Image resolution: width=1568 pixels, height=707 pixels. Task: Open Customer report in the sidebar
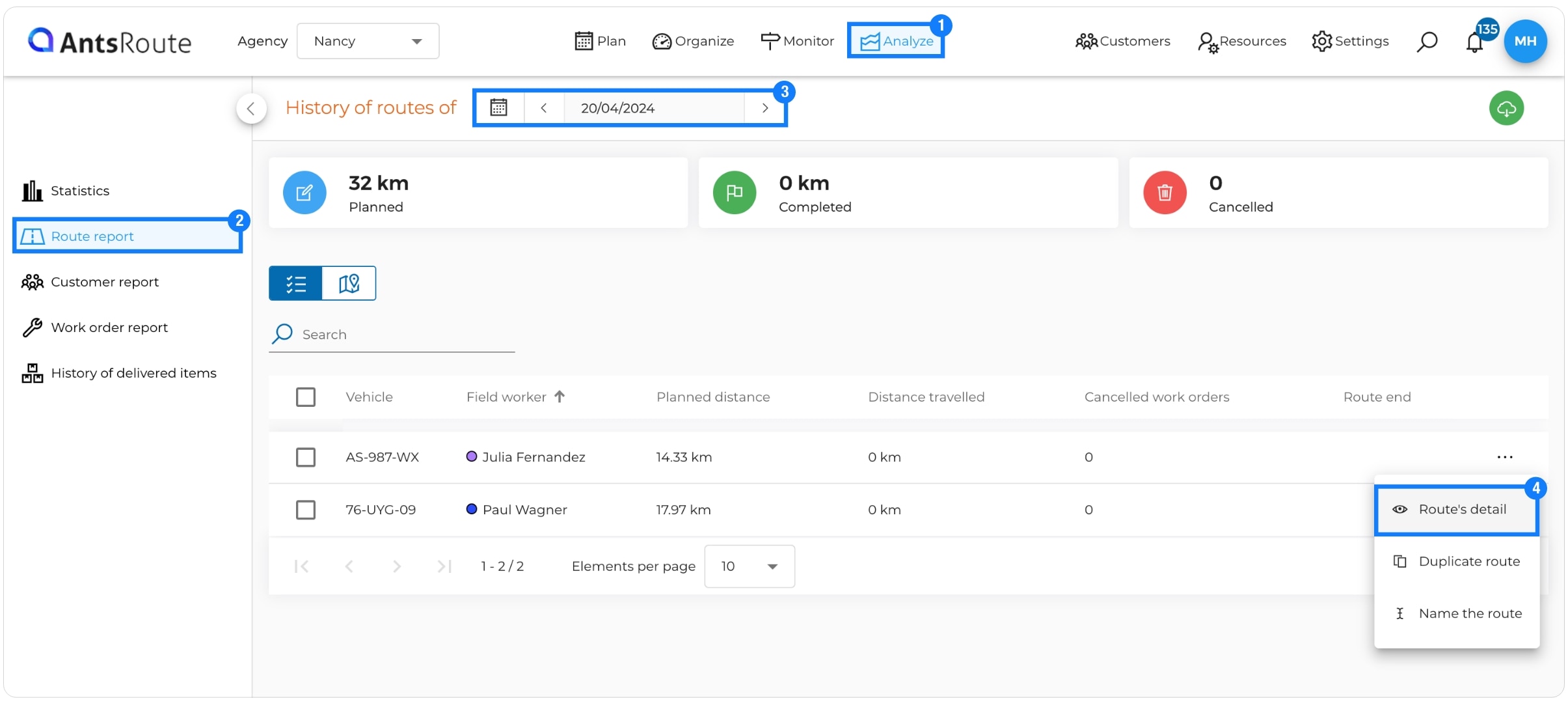pyautogui.click(x=90, y=282)
